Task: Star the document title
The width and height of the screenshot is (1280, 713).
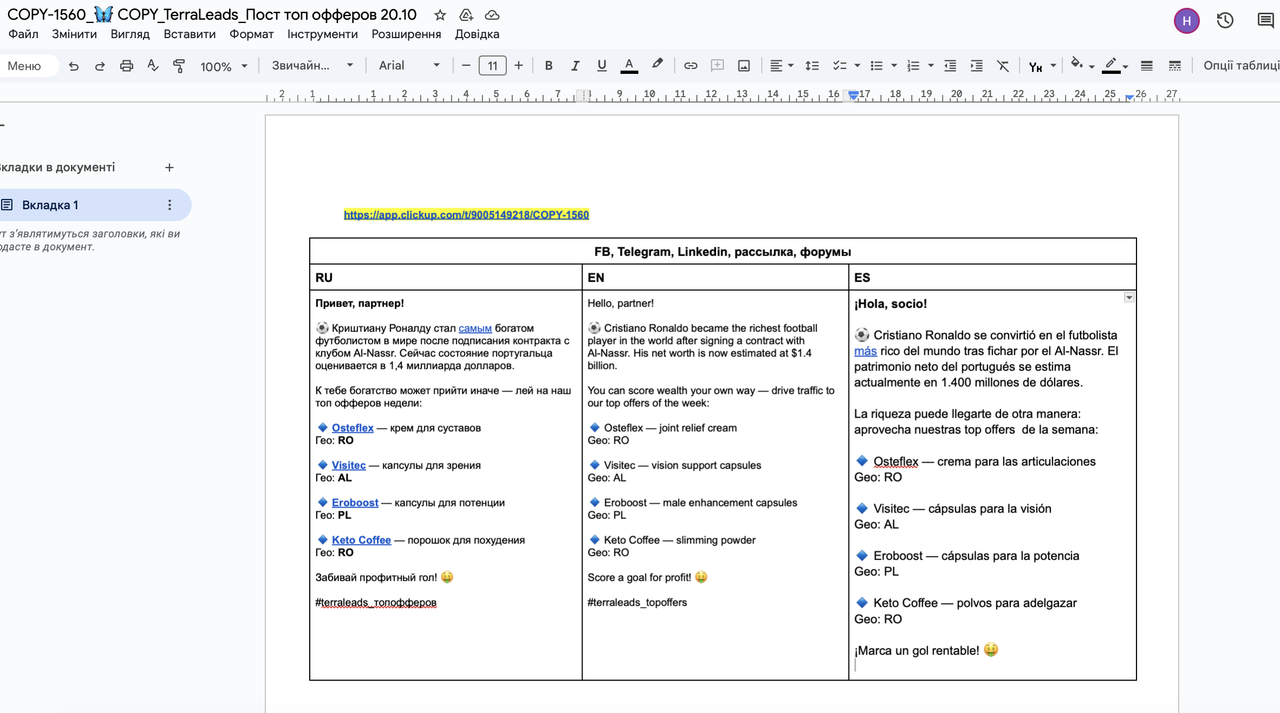Action: pyautogui.click(x=440, y=15)
